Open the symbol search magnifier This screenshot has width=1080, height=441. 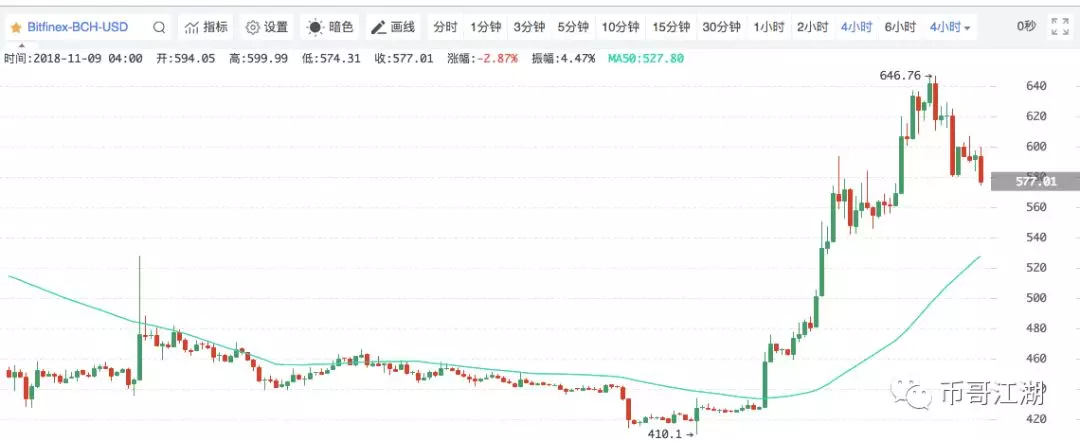pos(159,28)
